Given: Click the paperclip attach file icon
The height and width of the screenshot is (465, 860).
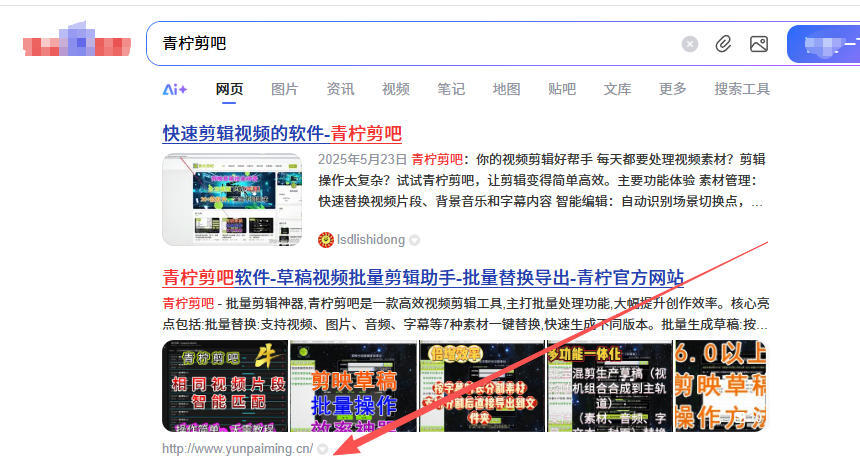Looking at the screenshot, I should (x=723, y=44).
